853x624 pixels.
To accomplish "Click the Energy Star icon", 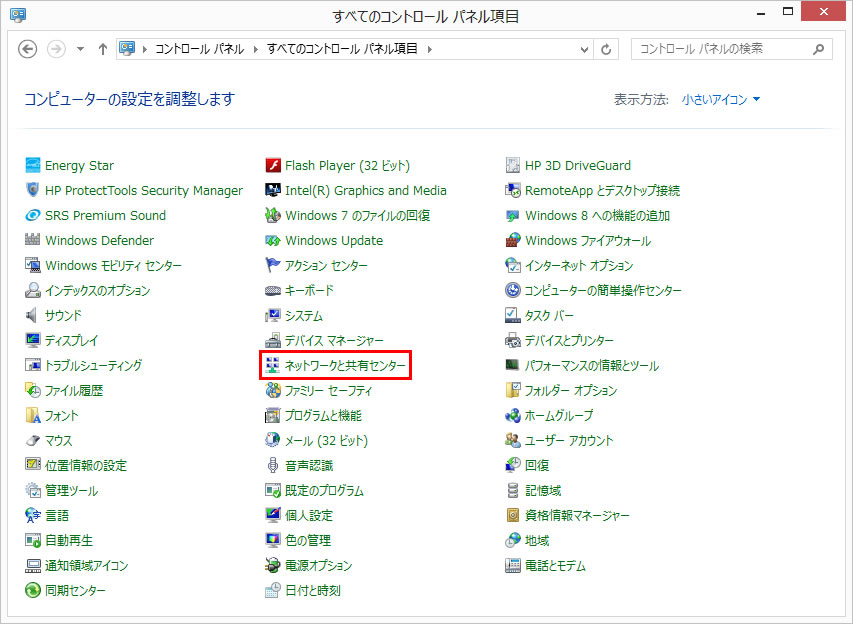I will [x=33, y=165].
